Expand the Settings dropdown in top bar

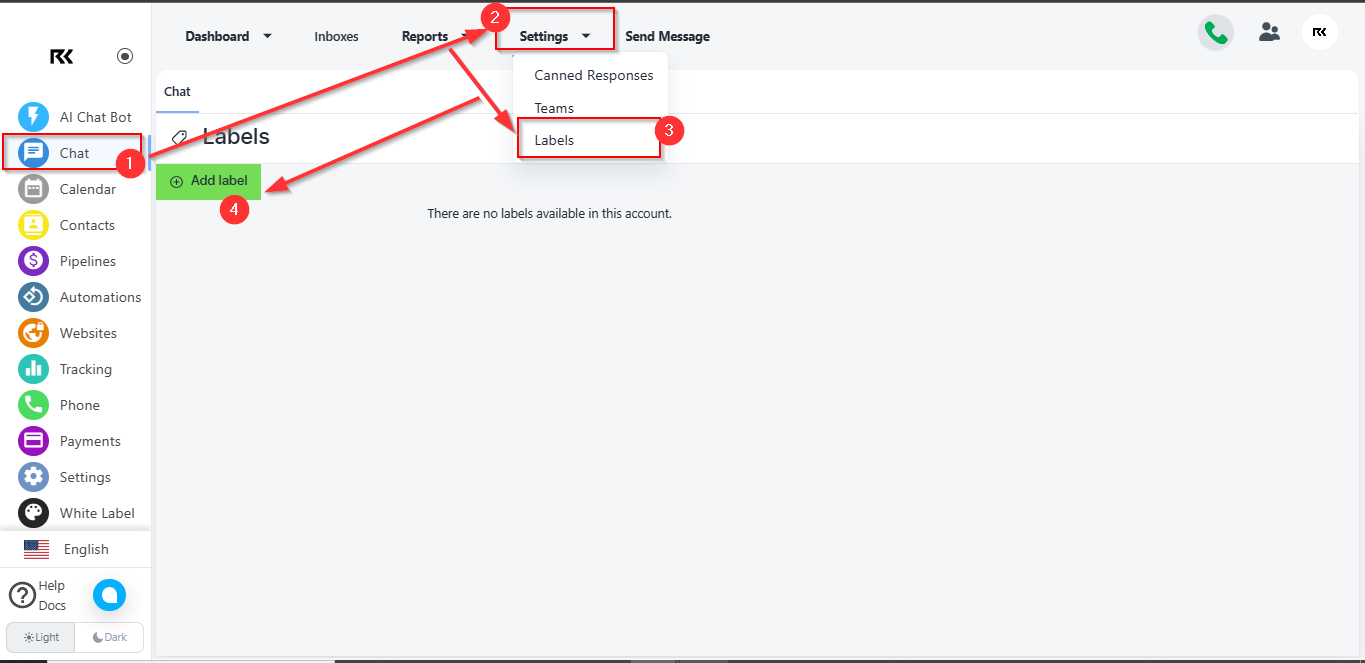pos(554,36)
